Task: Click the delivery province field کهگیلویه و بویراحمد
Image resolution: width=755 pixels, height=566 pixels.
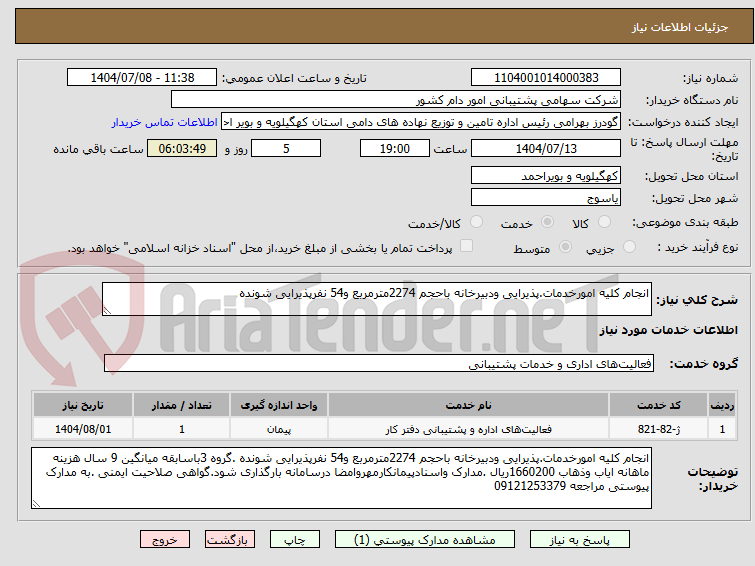Action: [546, 176]
